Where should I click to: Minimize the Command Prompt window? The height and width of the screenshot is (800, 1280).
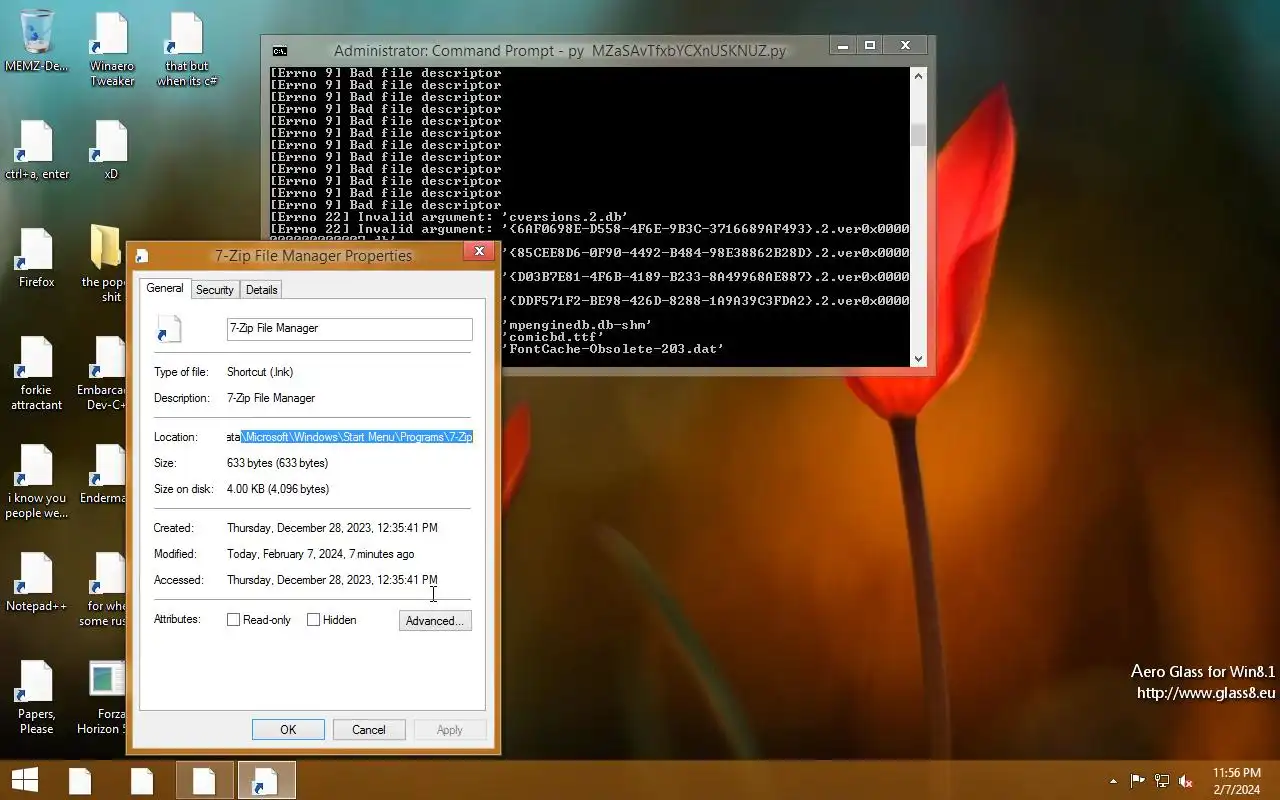tap(844, 45)
